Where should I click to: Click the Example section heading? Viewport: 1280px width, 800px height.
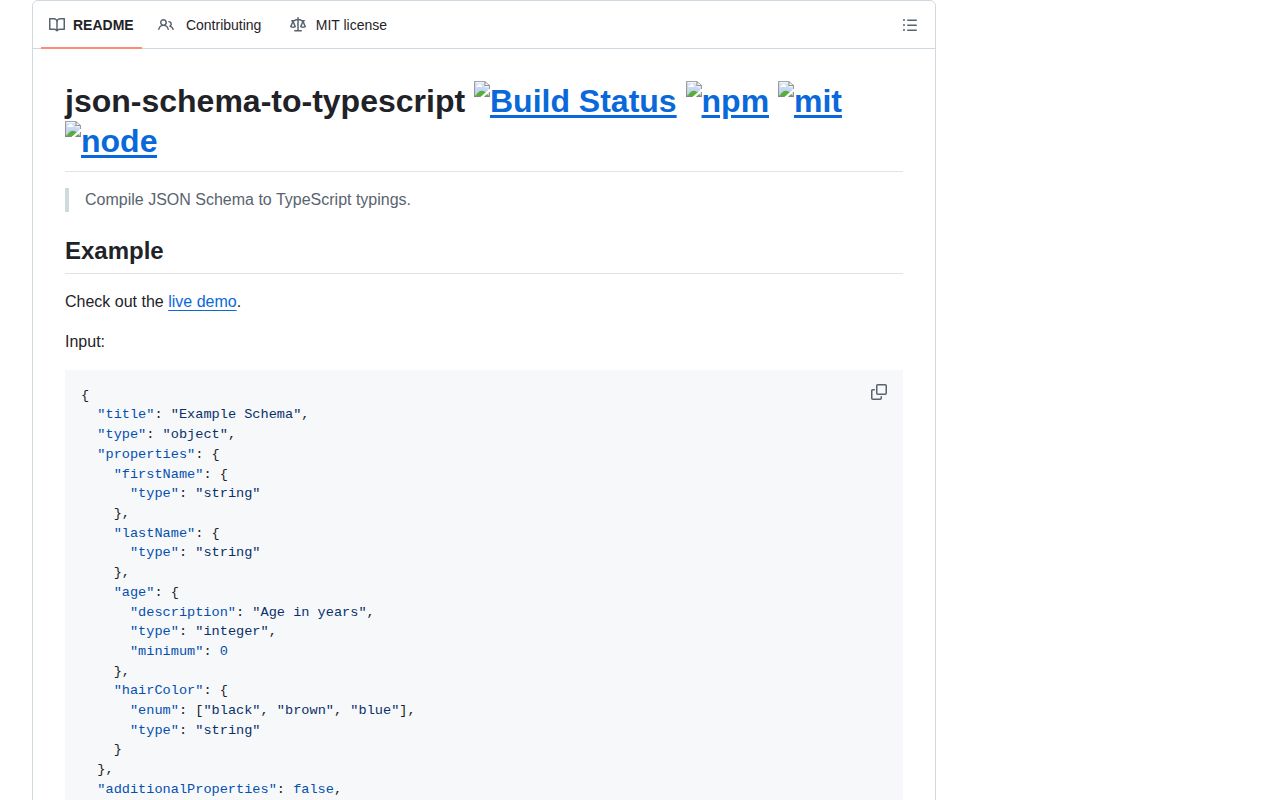(x=114, y=251)
